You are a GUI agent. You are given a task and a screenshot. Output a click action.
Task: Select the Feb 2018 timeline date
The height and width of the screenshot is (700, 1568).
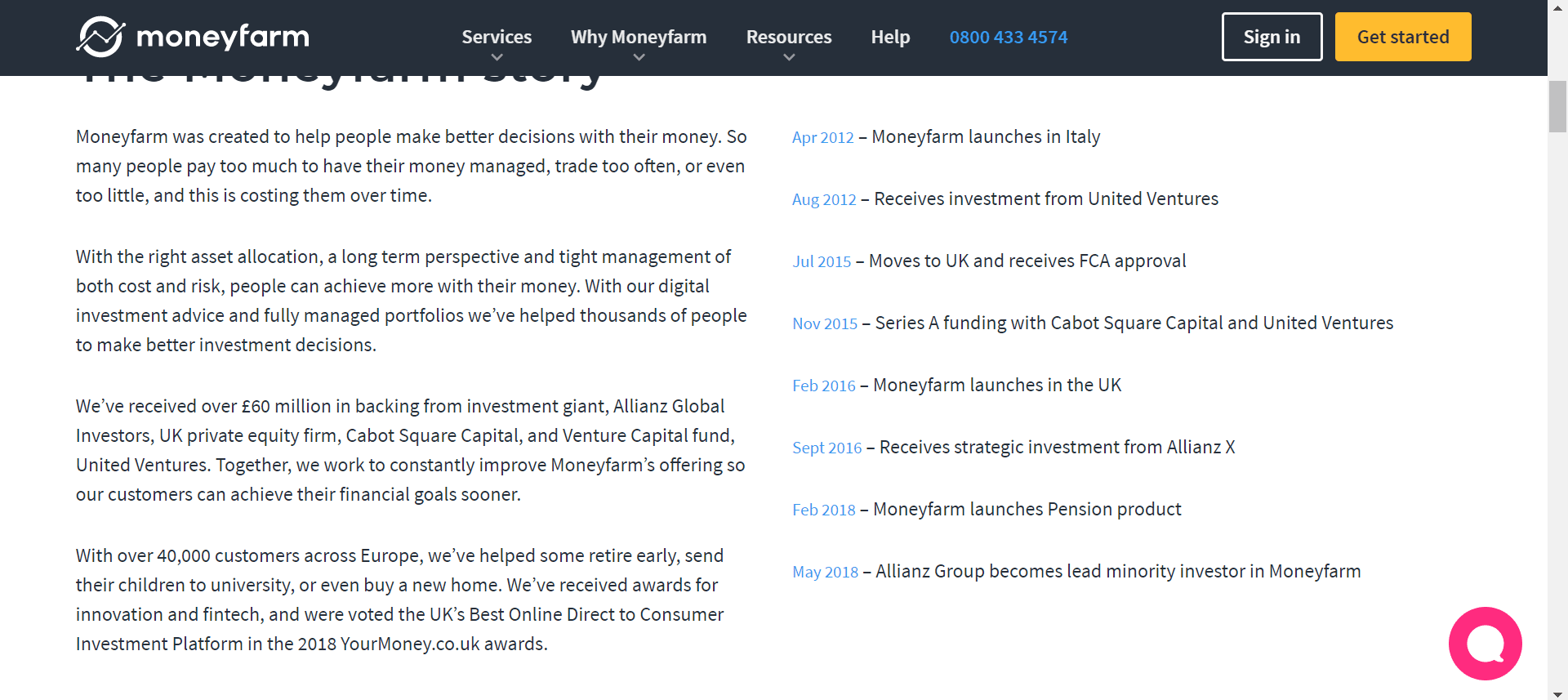pos(824,510)
